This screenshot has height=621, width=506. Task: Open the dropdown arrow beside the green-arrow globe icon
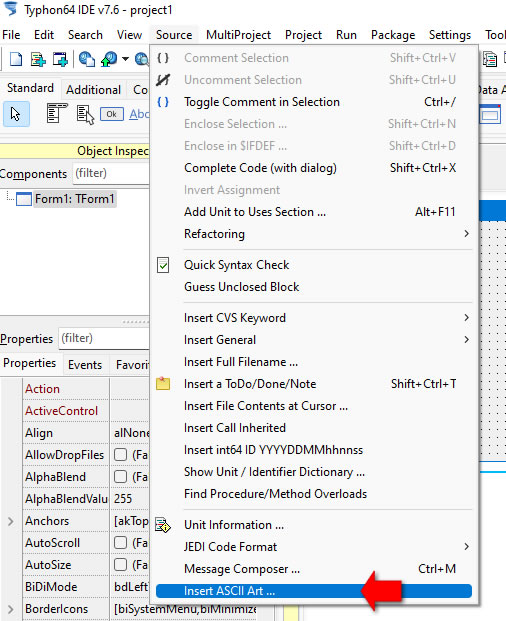[125, 59]
